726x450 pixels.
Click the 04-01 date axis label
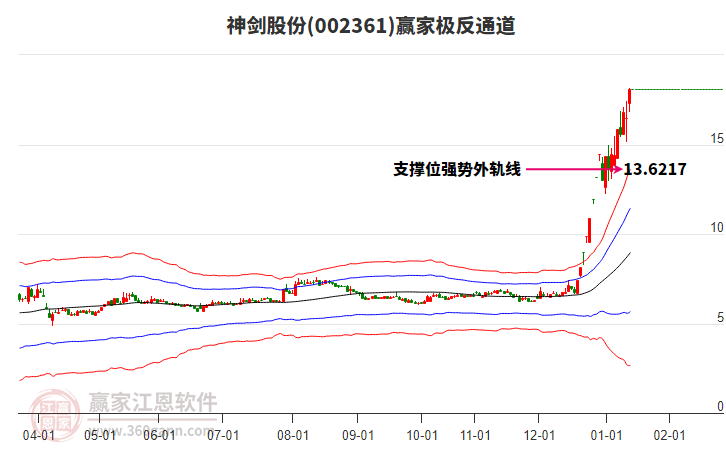[x=39, y=435]
